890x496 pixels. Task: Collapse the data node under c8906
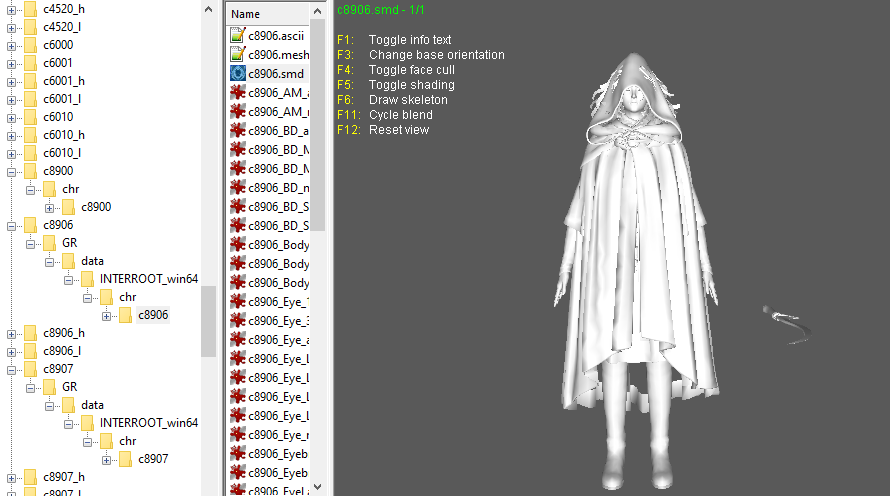pos(49,262)
